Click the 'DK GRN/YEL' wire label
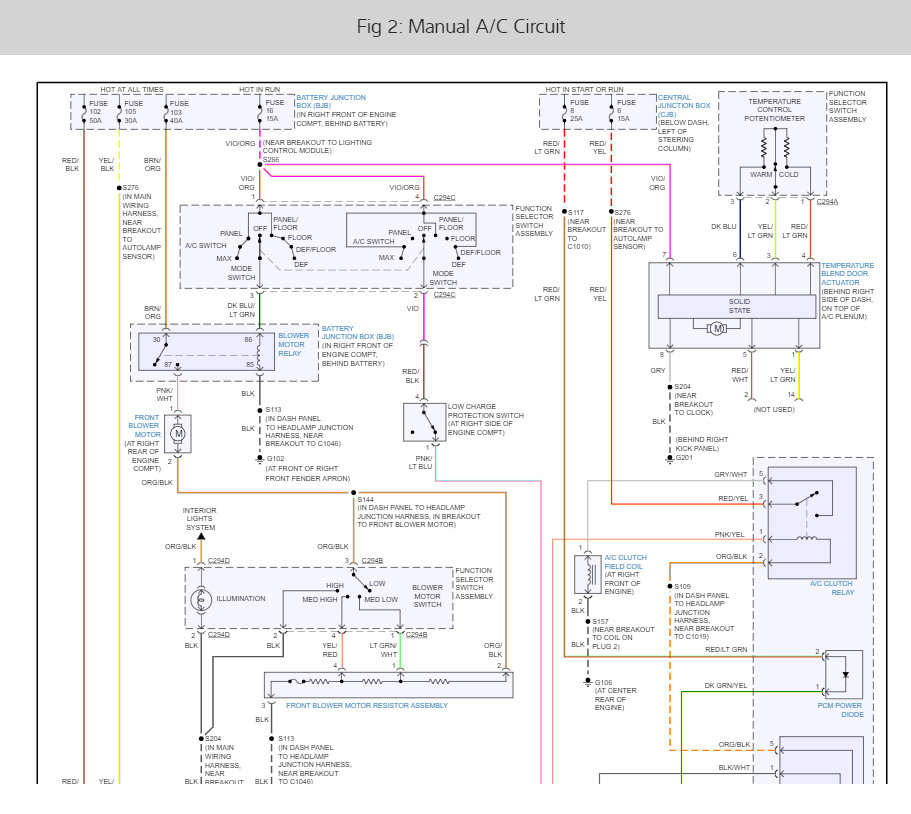The image size is (911, 814). point(726,686)
